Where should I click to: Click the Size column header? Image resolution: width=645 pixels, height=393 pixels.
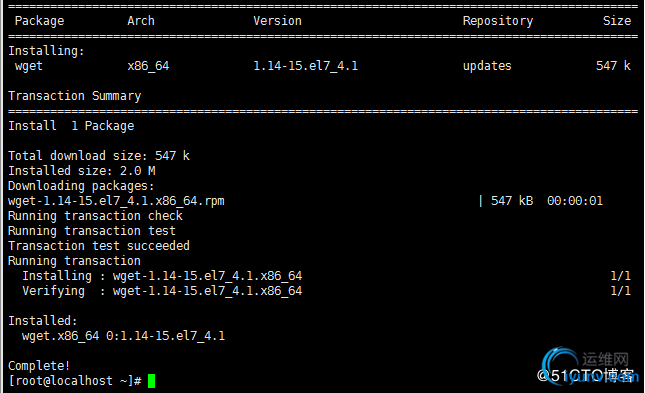617,21
